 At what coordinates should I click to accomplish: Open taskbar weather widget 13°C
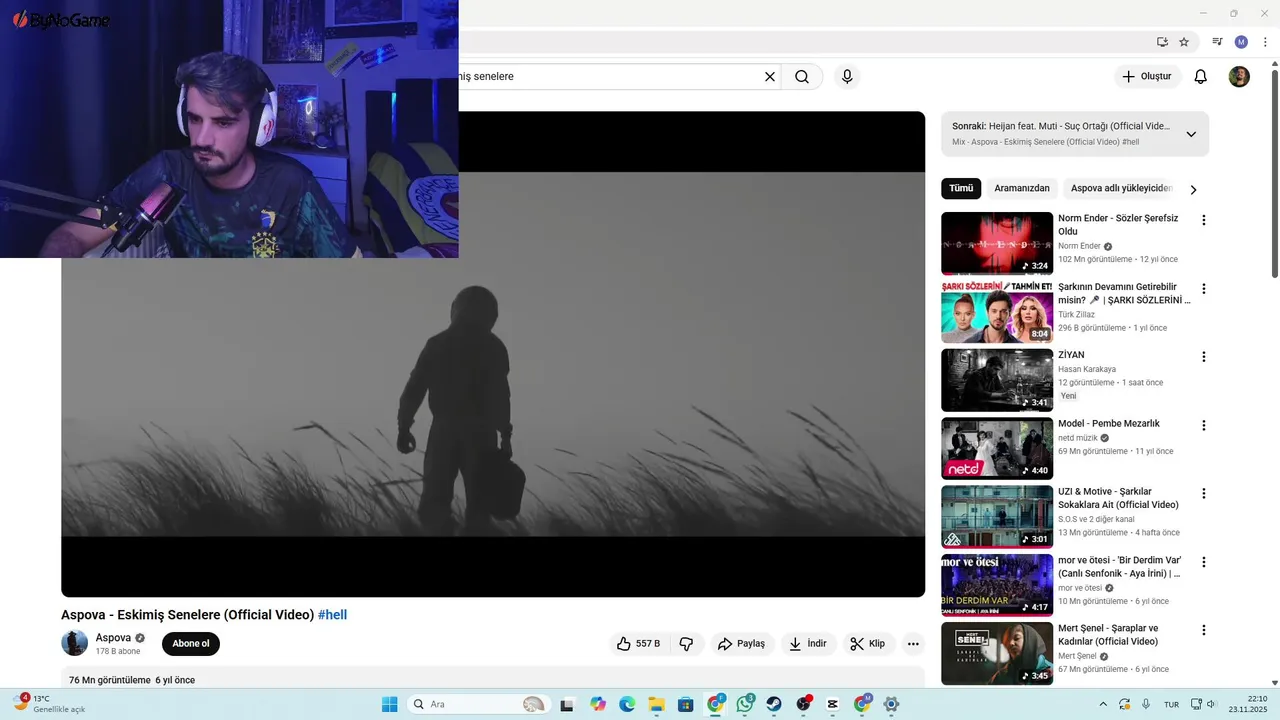(48, 704)
